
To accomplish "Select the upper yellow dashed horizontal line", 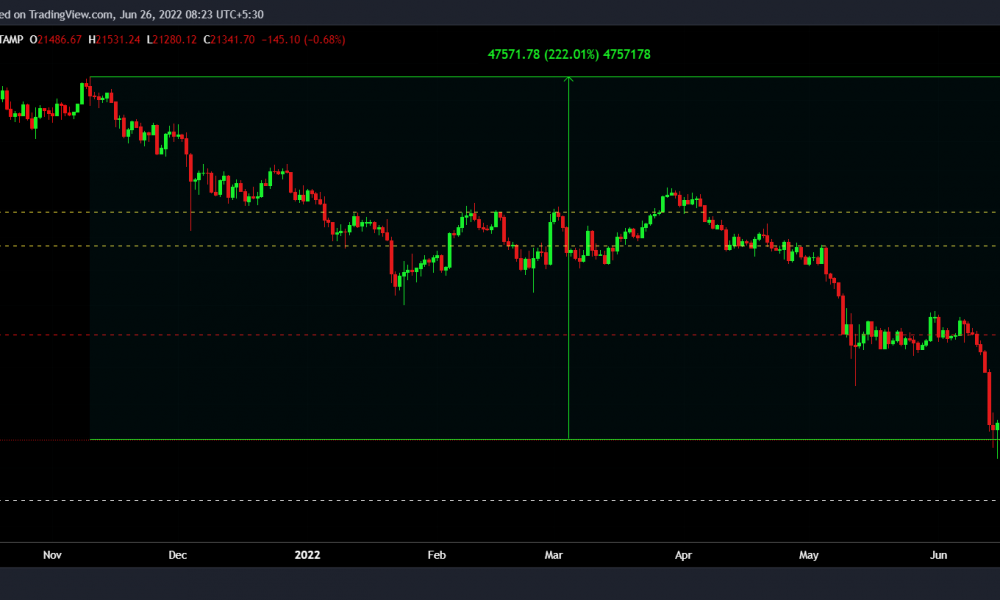I will [x=500, y=212].
